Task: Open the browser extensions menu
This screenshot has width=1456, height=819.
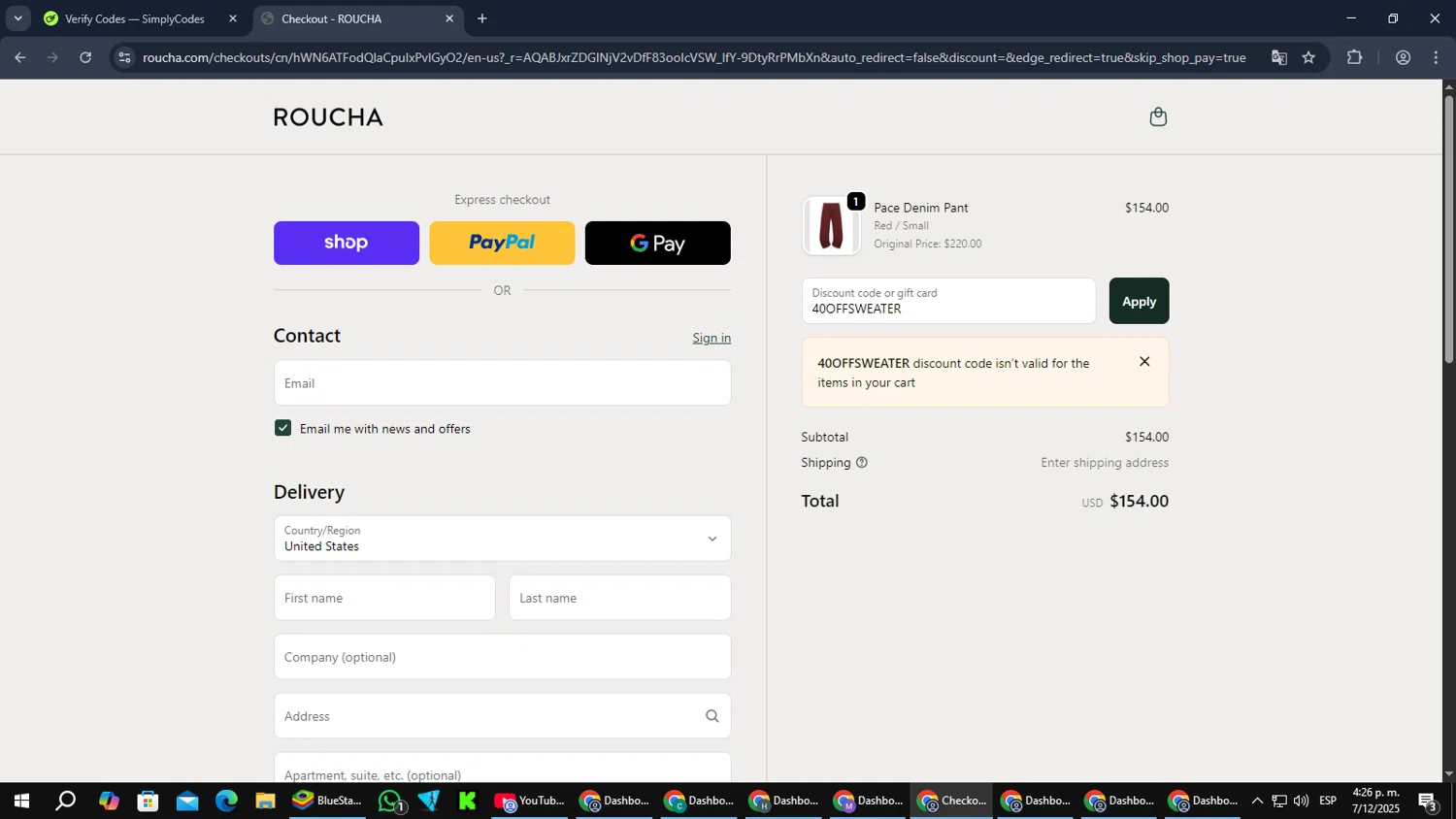Action: click(x=1354, y=57)
